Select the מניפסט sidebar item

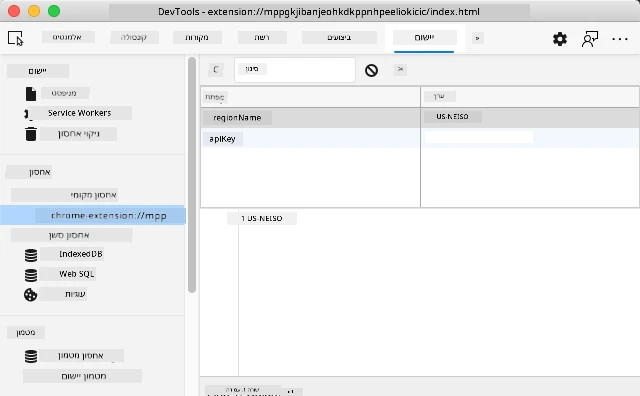tap(64, 93)
